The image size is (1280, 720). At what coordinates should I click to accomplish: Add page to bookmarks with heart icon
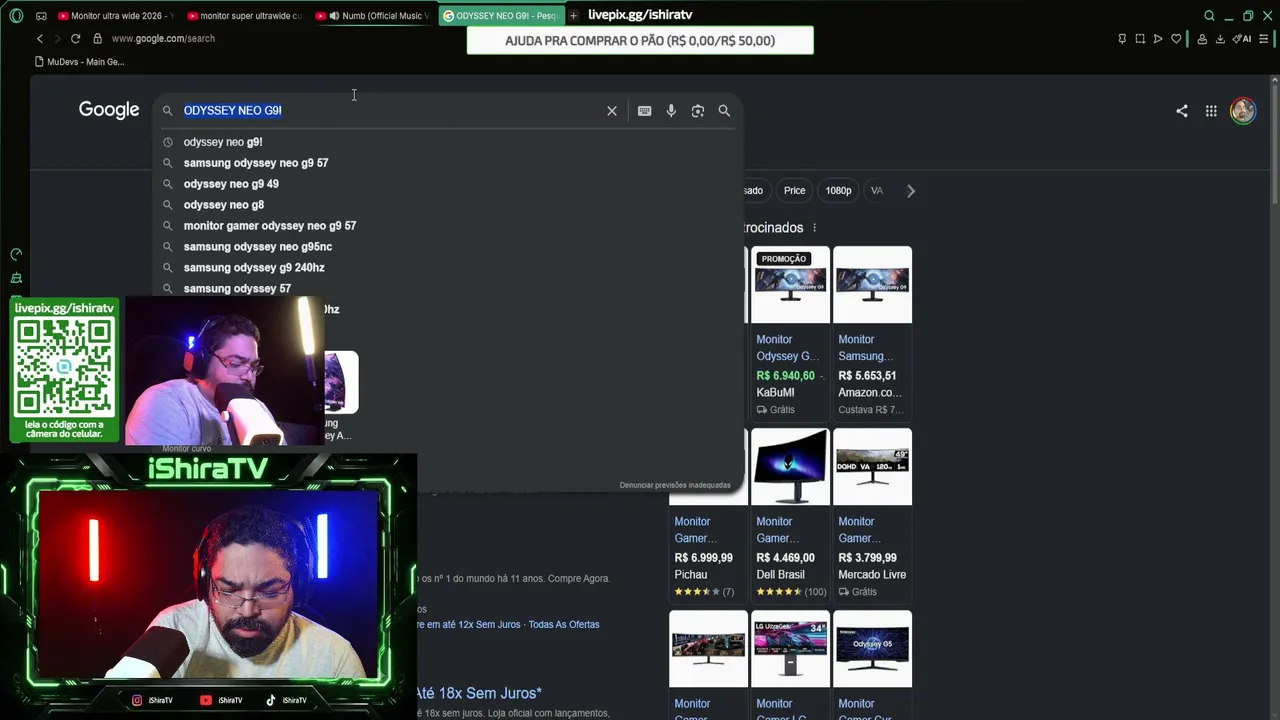[1176, 39]
